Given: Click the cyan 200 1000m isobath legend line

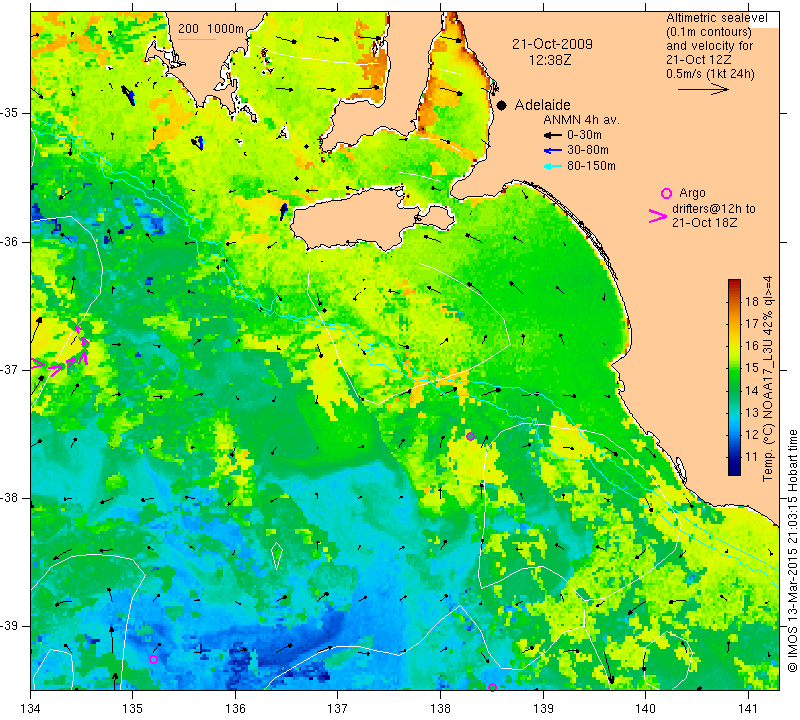Looking at the screenshot, I should pos(197,39).
